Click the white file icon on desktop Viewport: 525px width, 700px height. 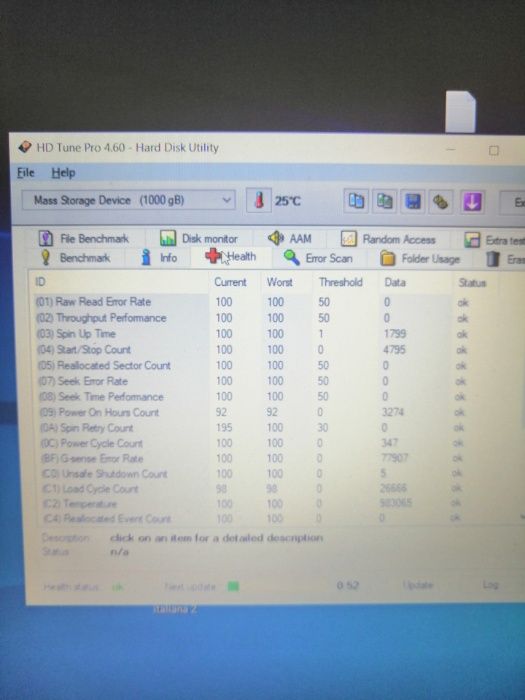pos(460,112)
